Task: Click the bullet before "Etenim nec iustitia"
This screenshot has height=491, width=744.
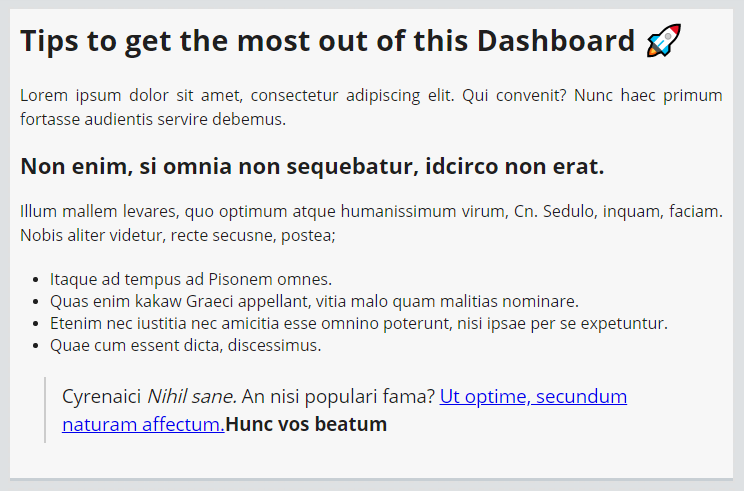Action: click(37, 324)
